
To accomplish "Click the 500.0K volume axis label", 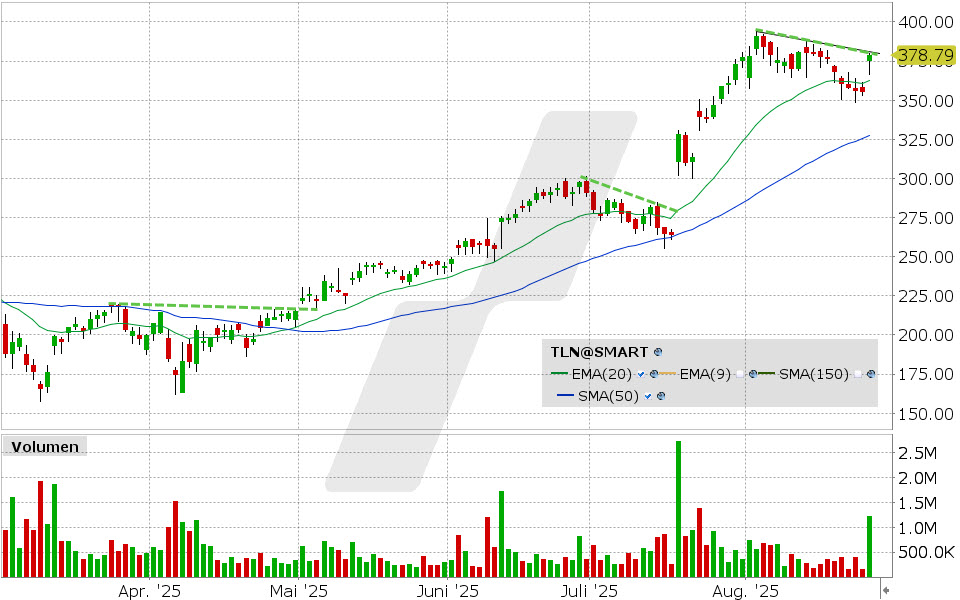I will (925, 553).
